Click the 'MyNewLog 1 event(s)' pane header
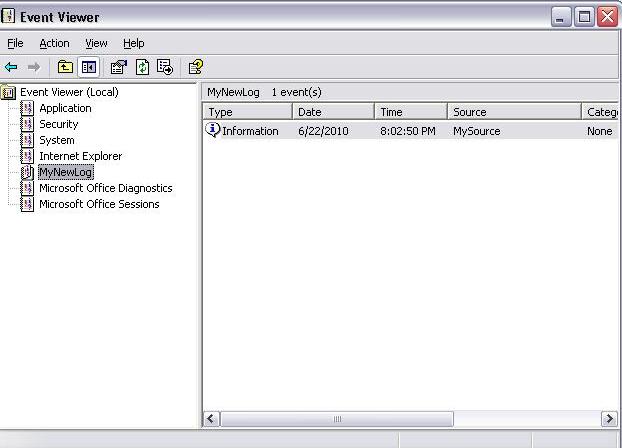622x448 pixels. [411, 92]
